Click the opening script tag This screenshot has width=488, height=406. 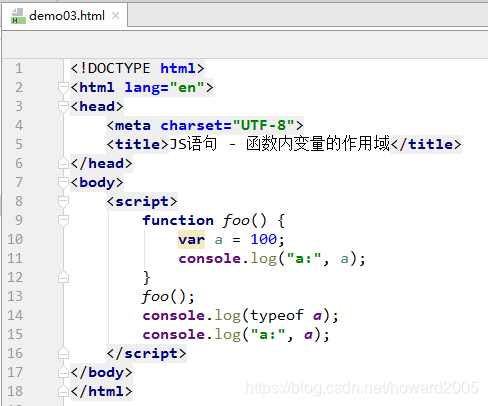click(x=142, y=202)
